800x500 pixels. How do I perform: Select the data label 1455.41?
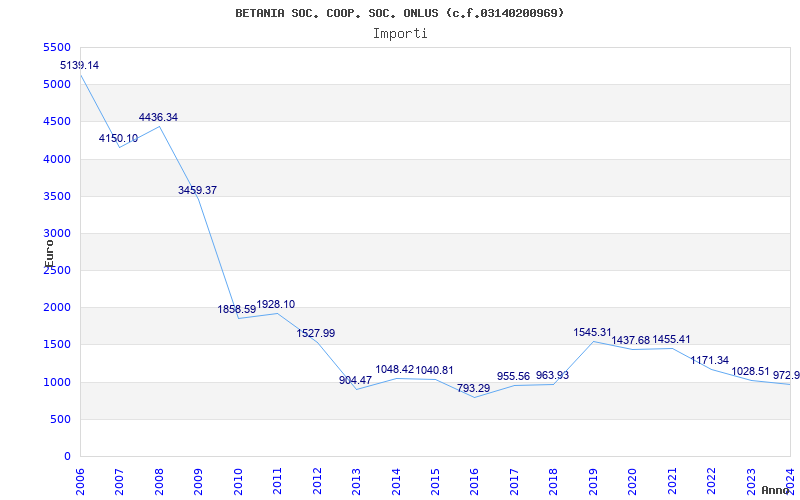tap(671, 339)
